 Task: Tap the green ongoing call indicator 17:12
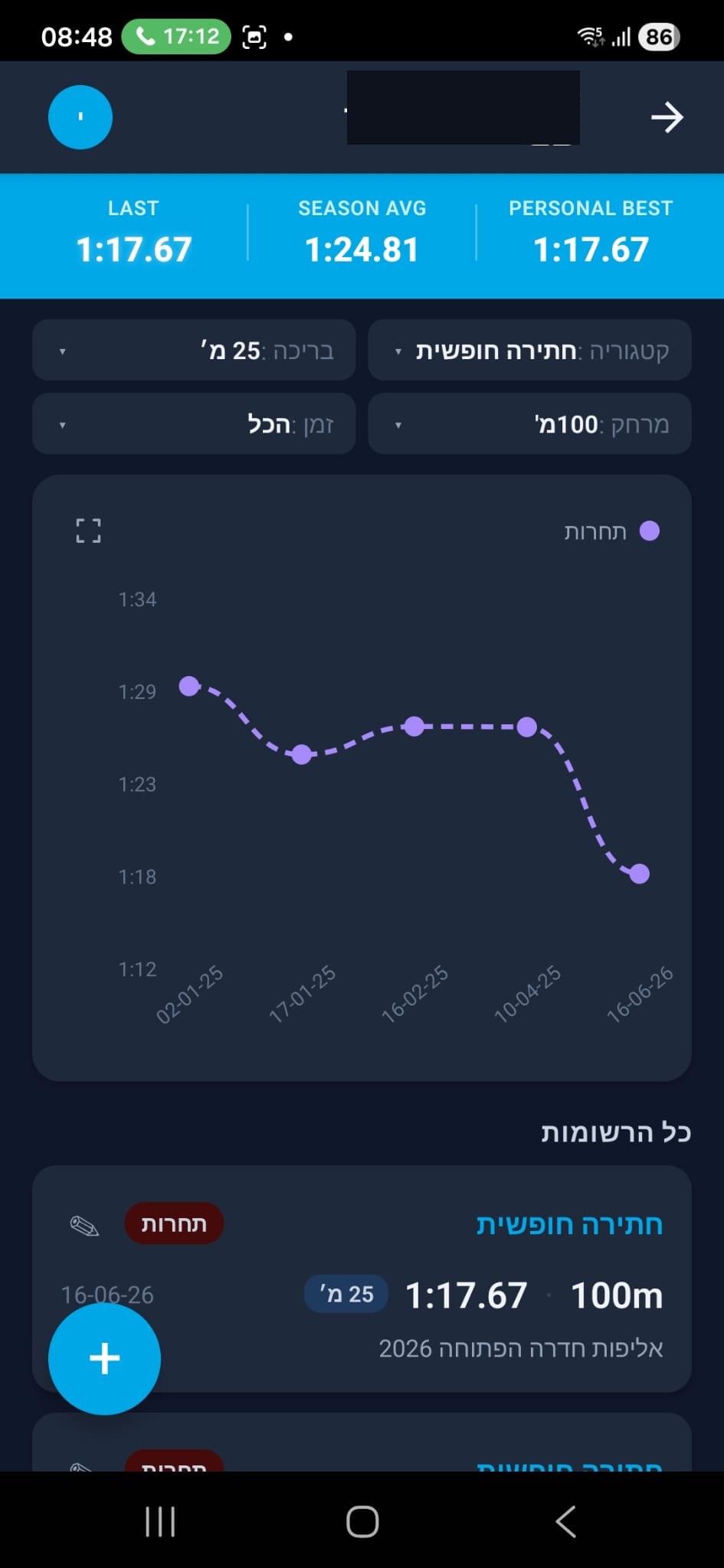point(176,36)
